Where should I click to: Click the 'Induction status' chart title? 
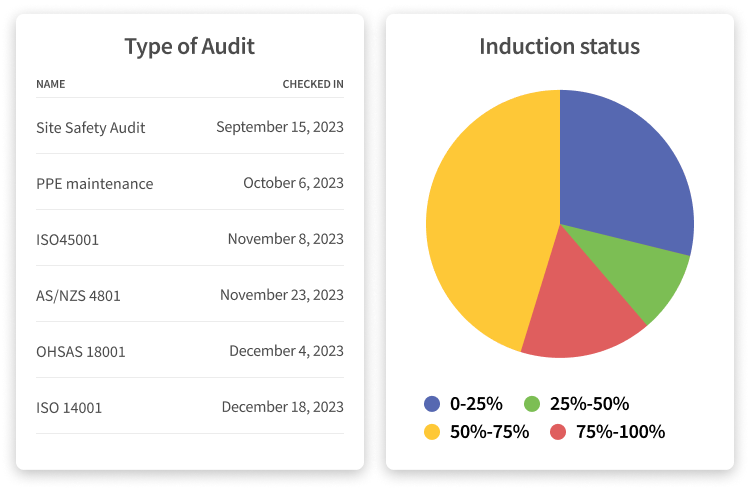560,47
